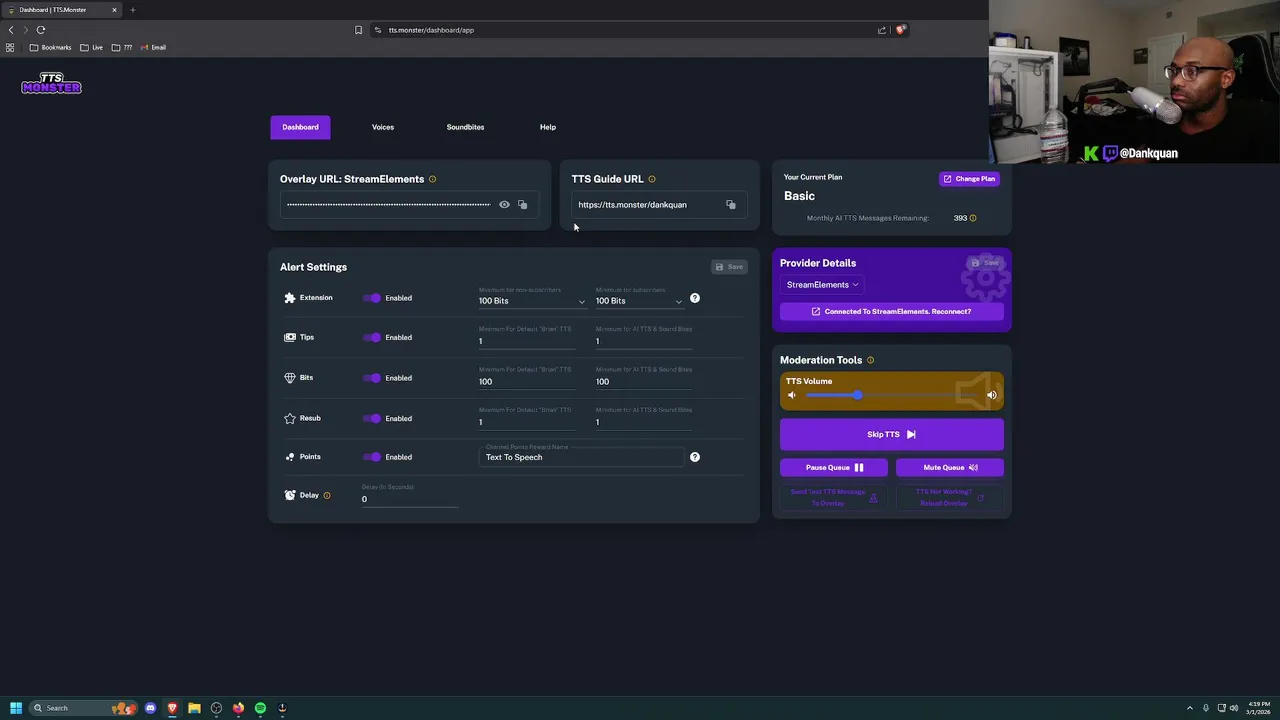Toggle the Bits alerts switch

click(372, 378)
